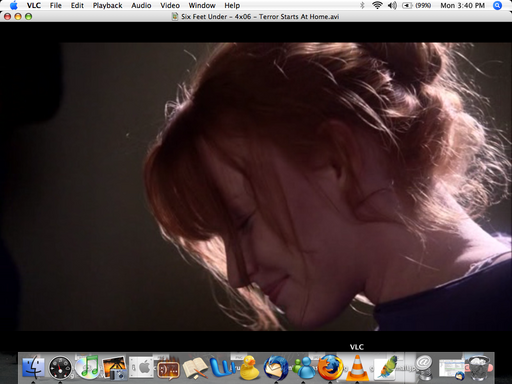Open the Finder icon in the Dock

[33, 368]
